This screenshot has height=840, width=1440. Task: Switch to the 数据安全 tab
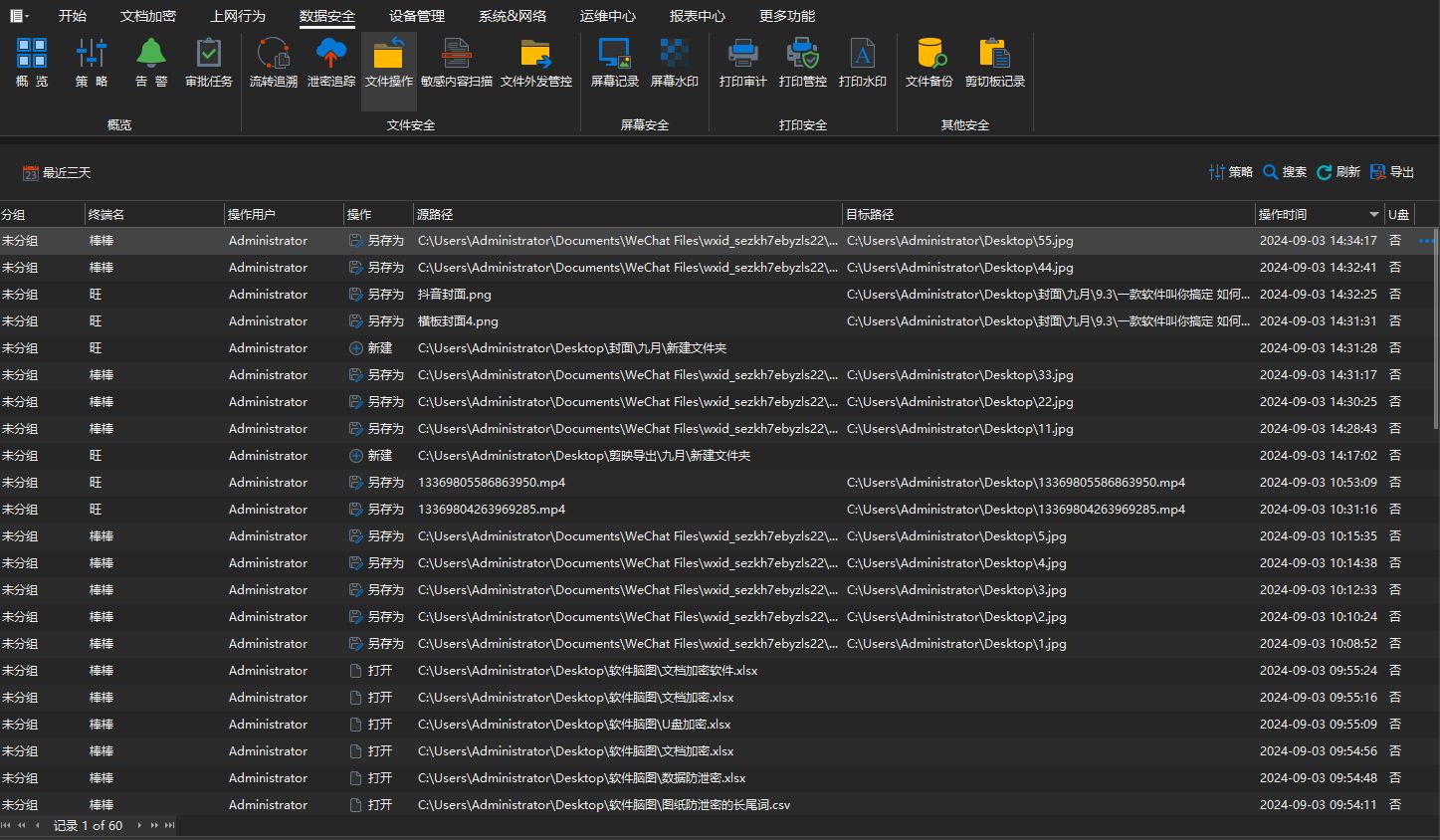coord(327,16)
